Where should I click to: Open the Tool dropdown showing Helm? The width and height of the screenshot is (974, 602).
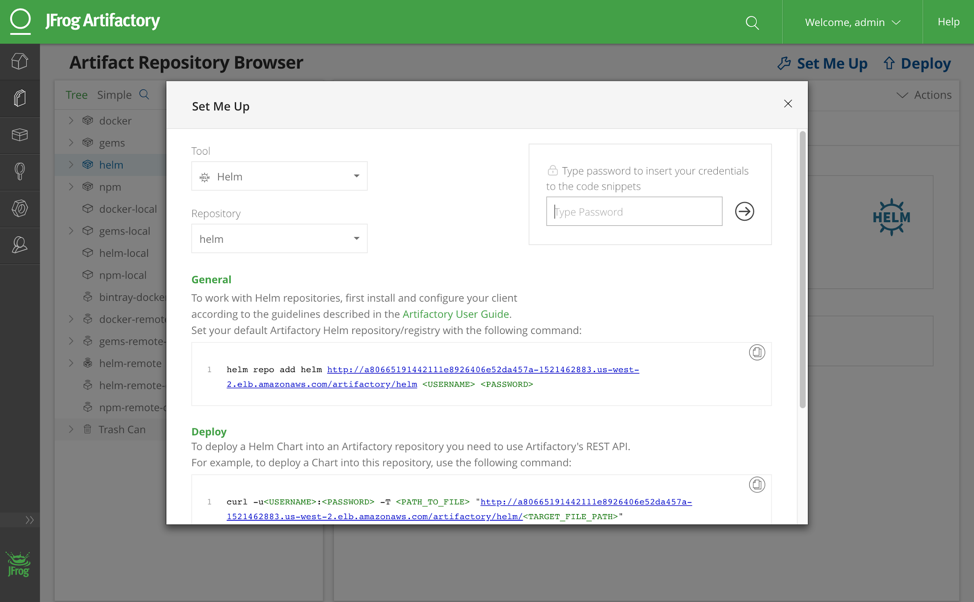click(279, 176)
